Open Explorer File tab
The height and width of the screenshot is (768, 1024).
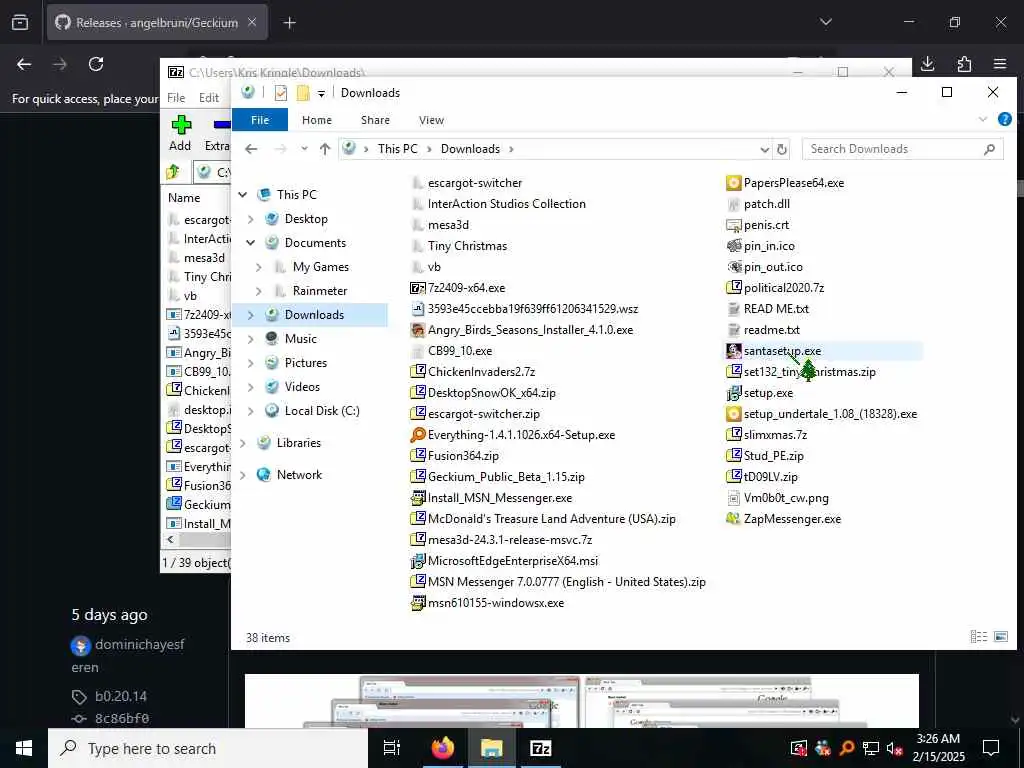(260, 120)
